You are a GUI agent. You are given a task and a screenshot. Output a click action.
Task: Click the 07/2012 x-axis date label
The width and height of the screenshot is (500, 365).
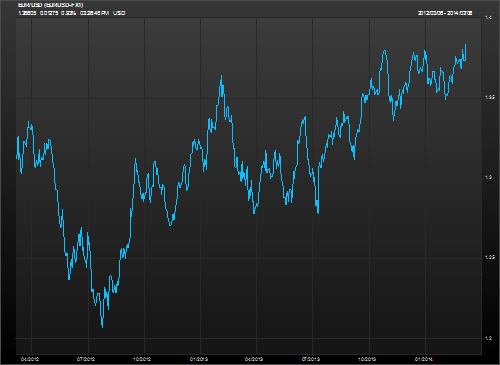tap(86, 359)
